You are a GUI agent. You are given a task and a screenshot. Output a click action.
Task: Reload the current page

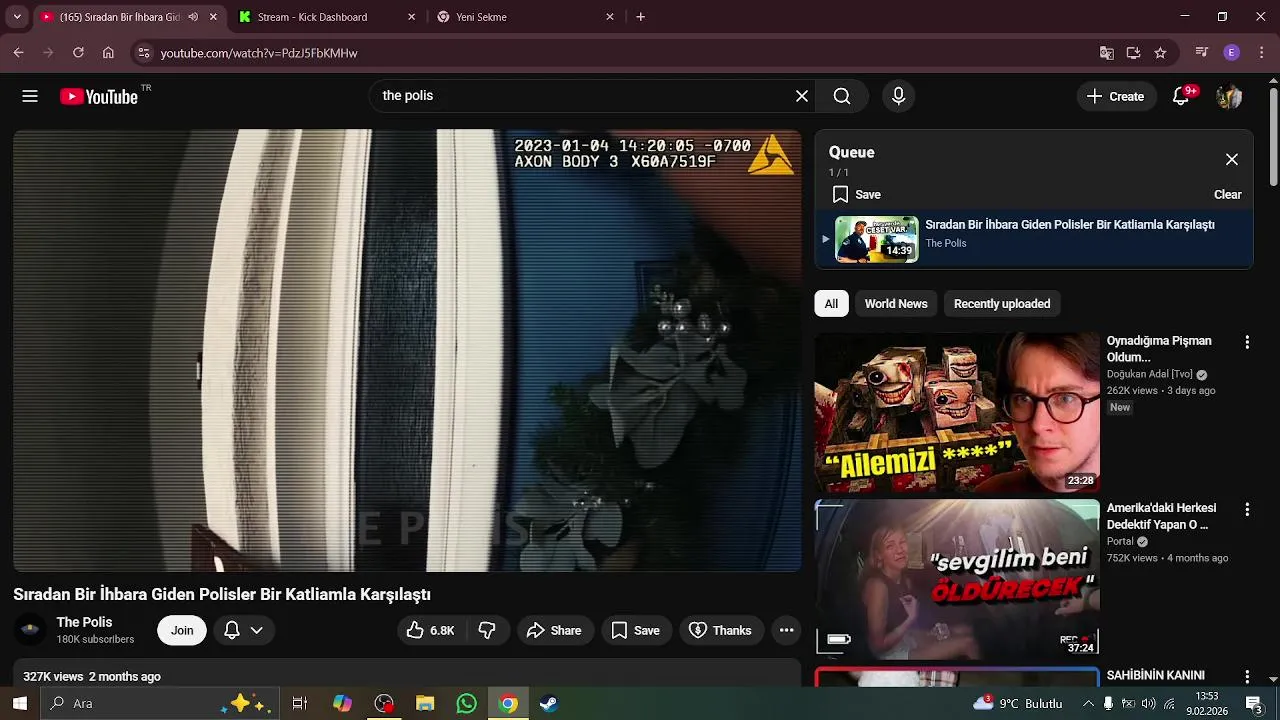(78, 53)
